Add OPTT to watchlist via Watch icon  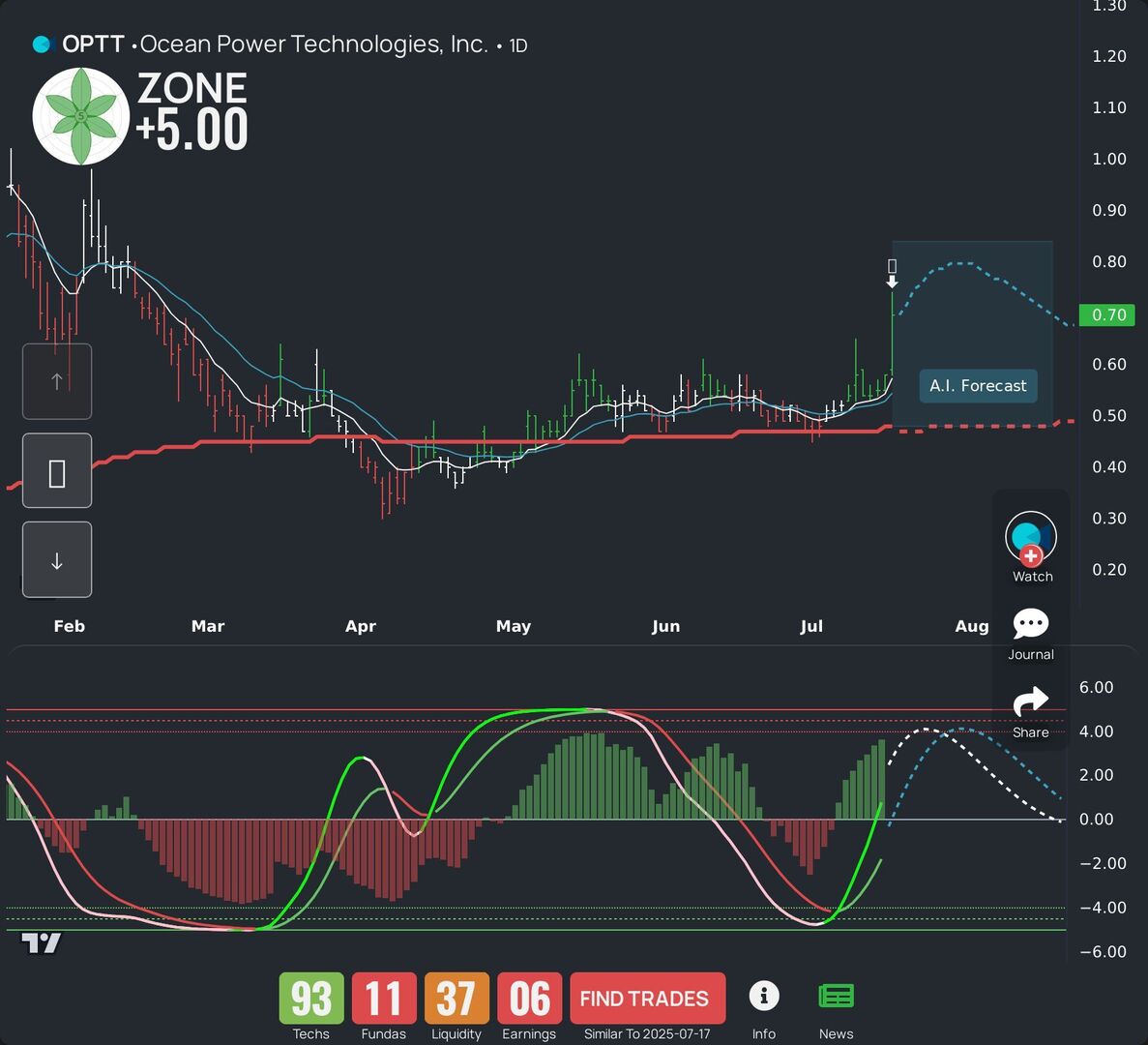[1031, 538]
